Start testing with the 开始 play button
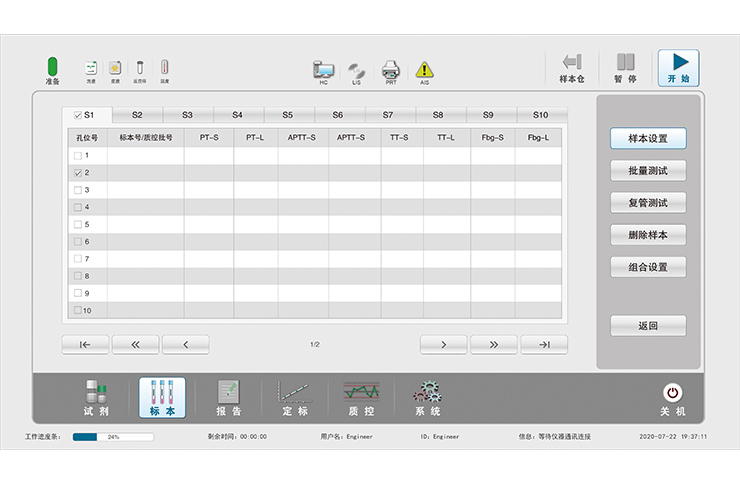Image resolution: width=740 pixels, height=484 pixels. click(679, 68)
